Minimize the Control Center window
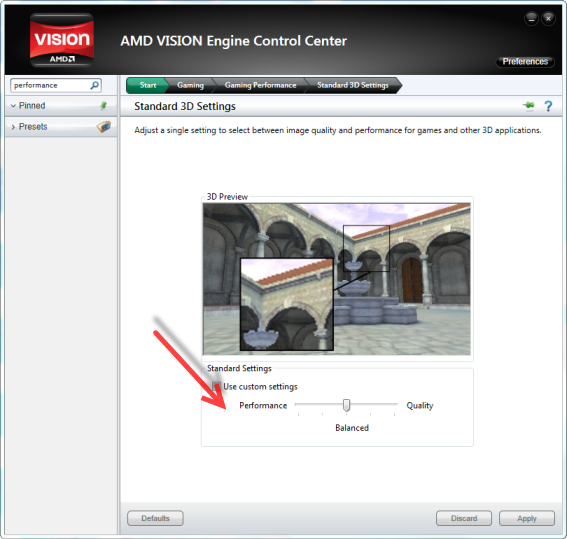The image size is (567, 539). tap(531, 18)
